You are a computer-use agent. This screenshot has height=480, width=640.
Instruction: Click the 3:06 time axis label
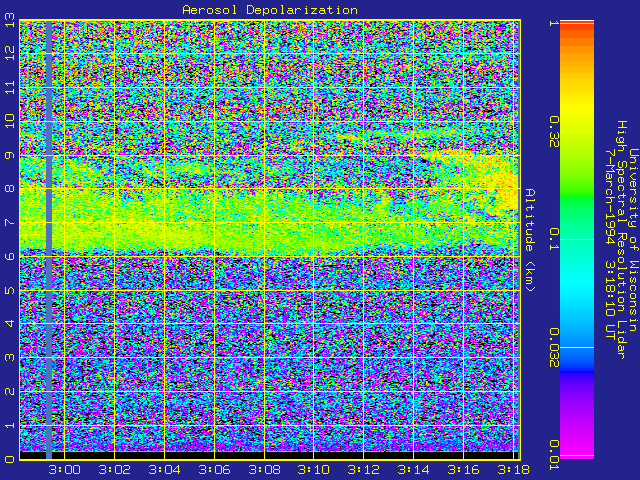coord(214,470)
